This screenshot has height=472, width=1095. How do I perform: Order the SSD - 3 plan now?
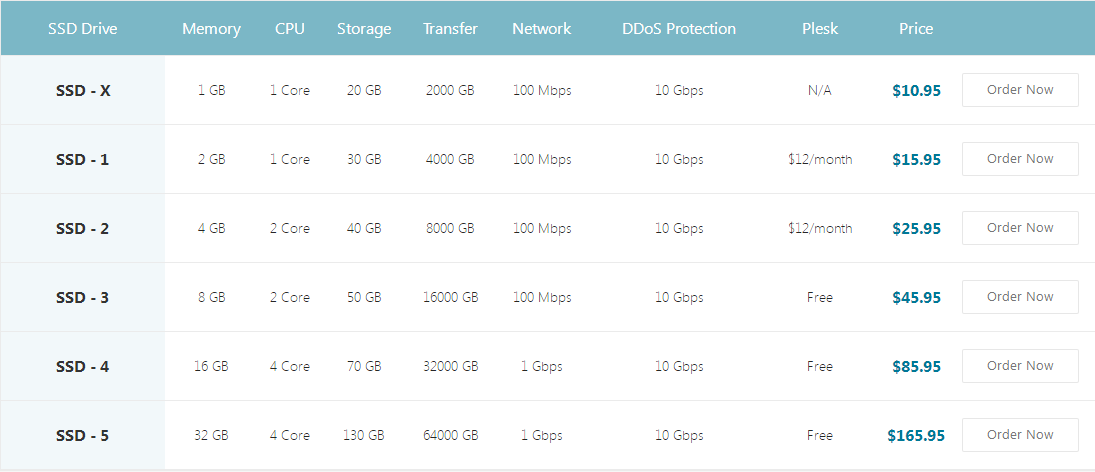point(1020,297)
